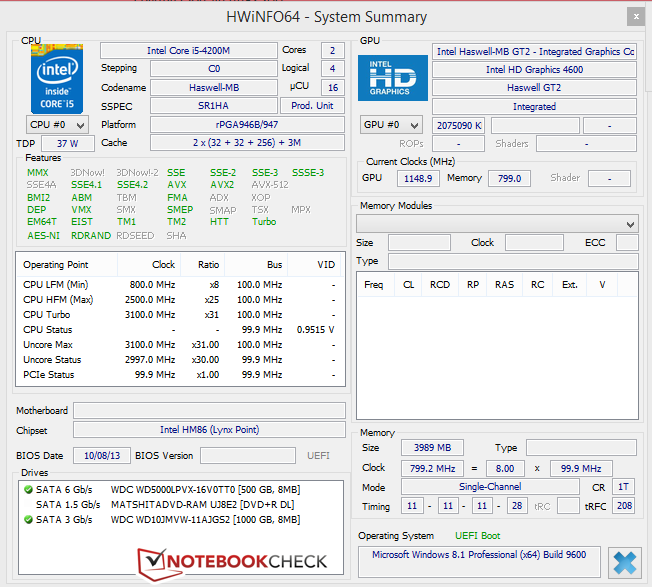The height and width of the screenshot is (587, 652).
Task: Click the Memory Mode Single-Channel field
Action: (x=490, y=486)
